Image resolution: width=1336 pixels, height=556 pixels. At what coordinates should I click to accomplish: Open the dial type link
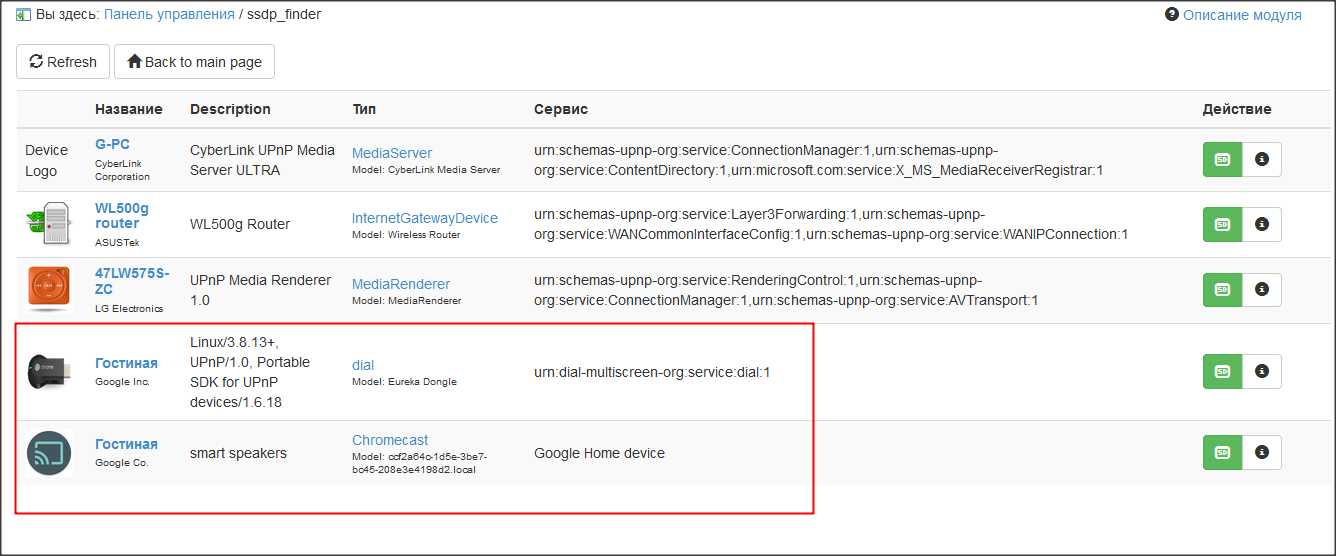pos(362,365)
